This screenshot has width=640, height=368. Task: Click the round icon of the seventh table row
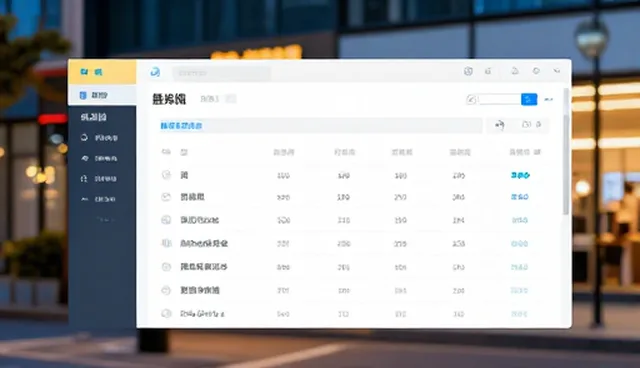coord(166,314)
